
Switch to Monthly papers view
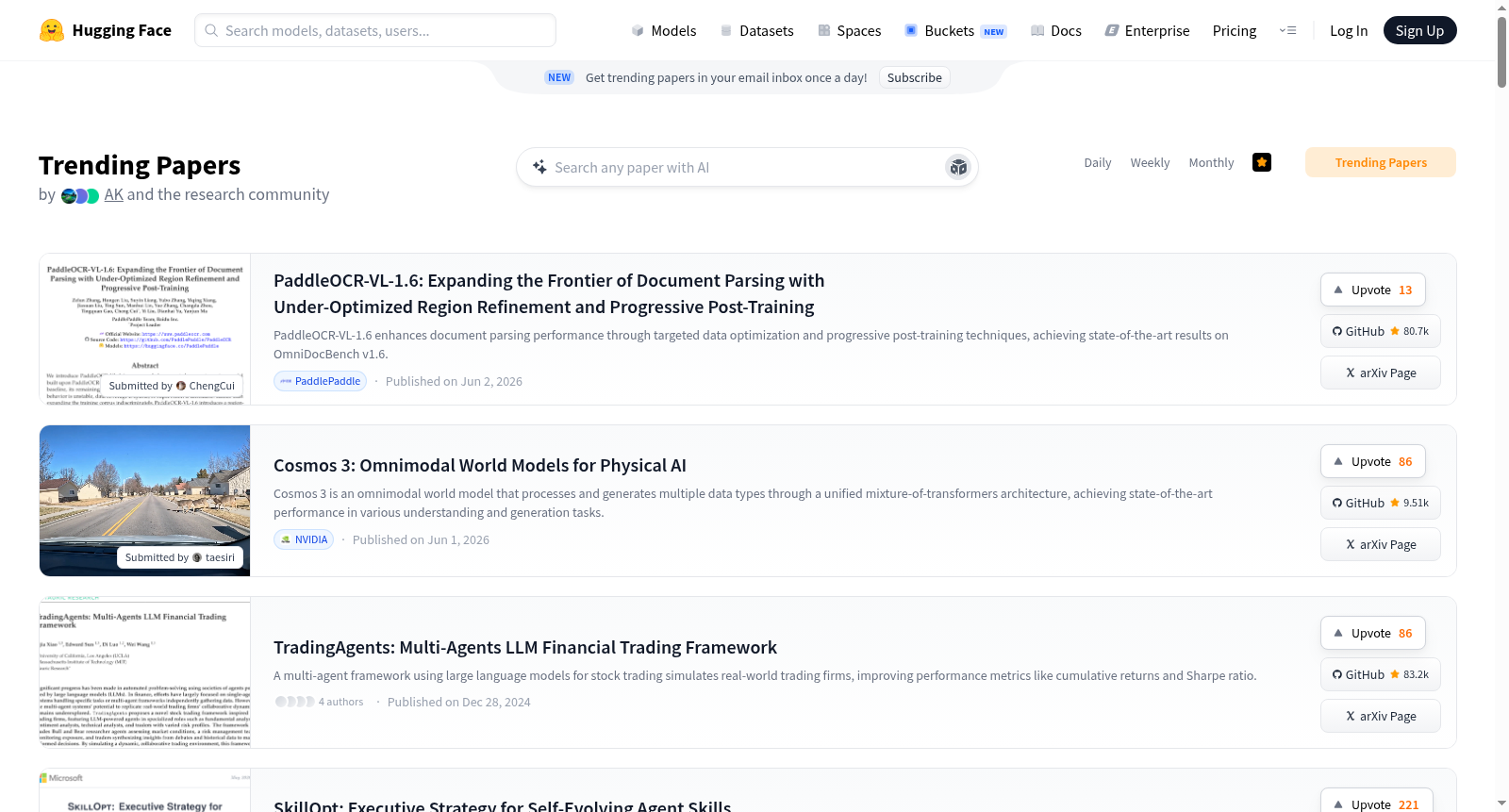1211,162
